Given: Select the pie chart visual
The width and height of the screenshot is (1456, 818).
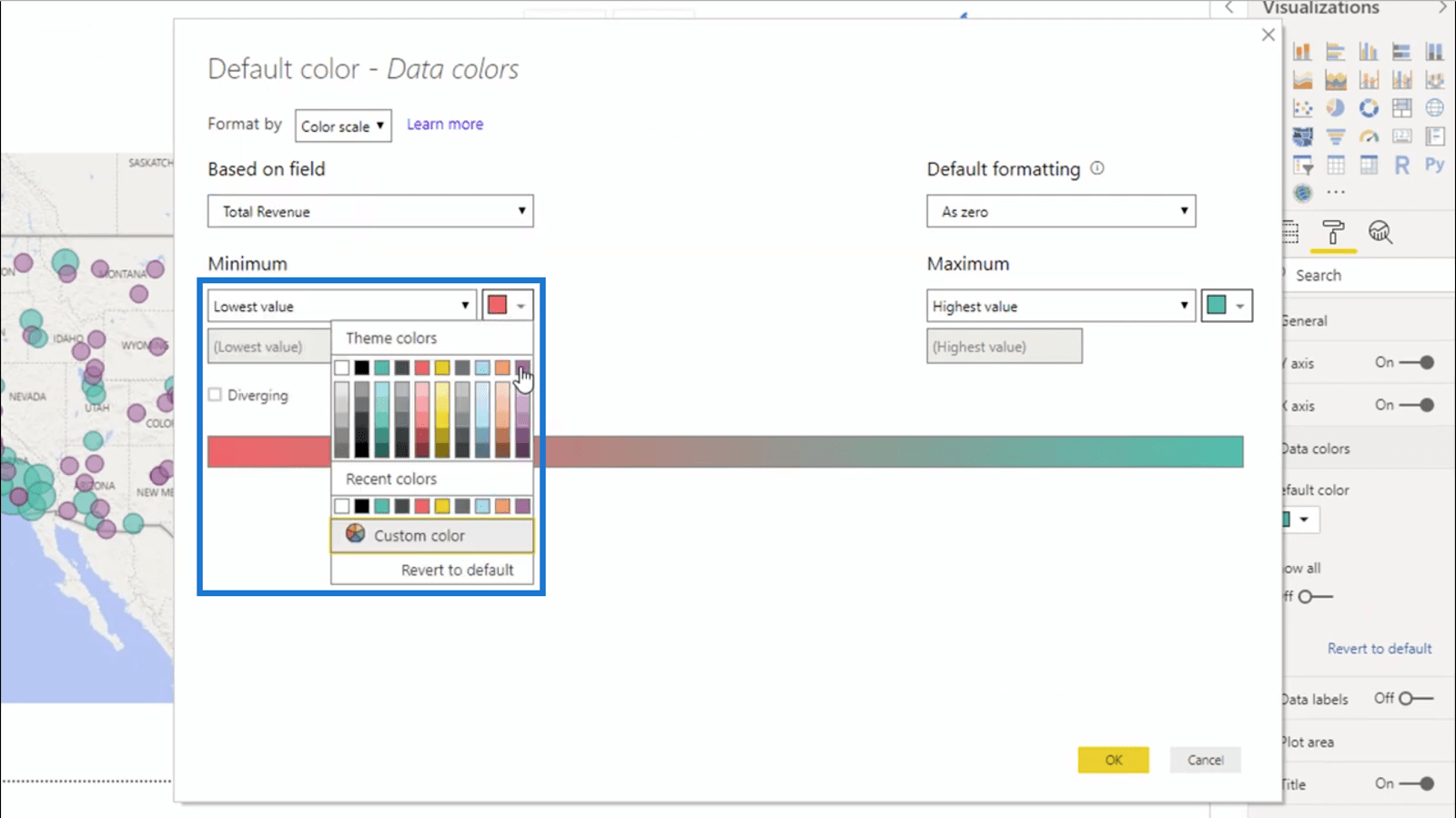Looking at the screenshot, I should click(1335, 108).
